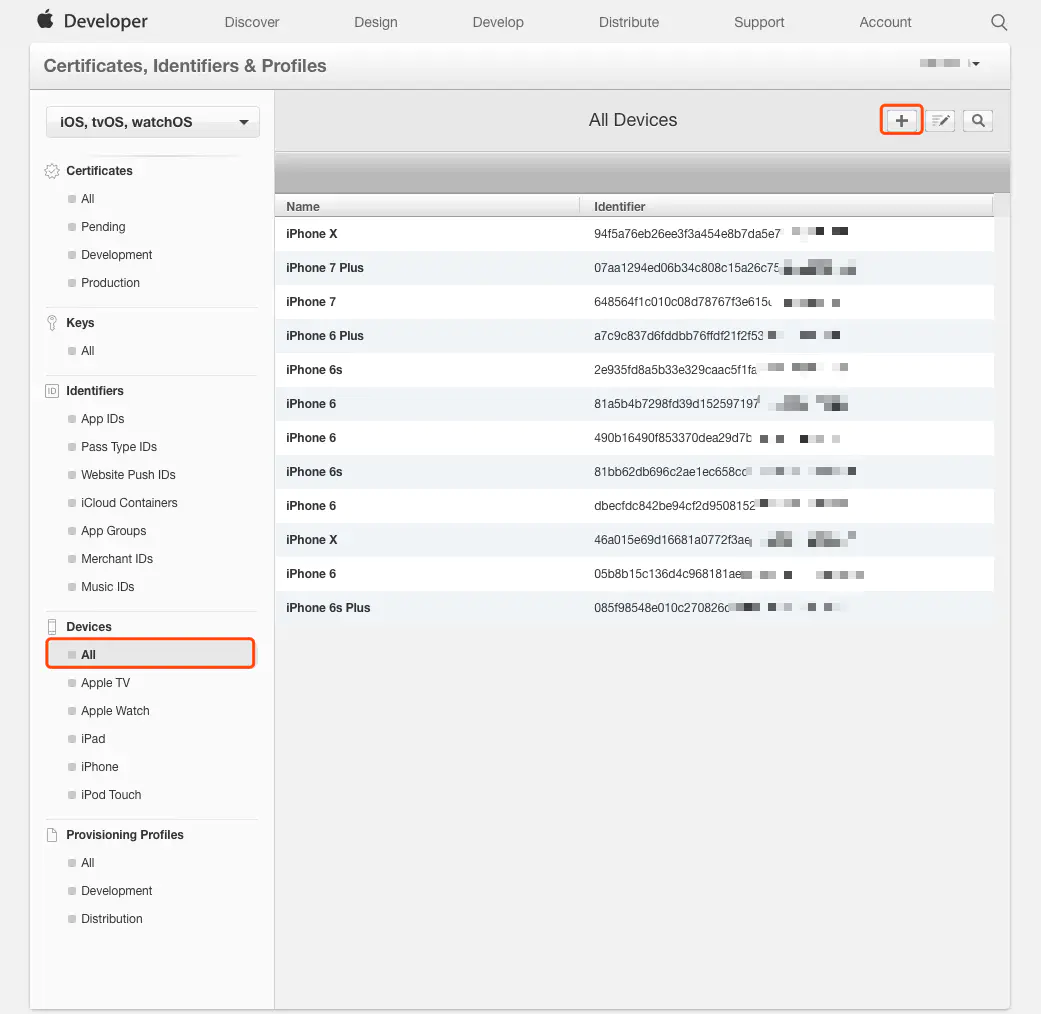Filter devices by Apple Watch
Viewport: 1041px width, 1014px height.
click(115, 710)
